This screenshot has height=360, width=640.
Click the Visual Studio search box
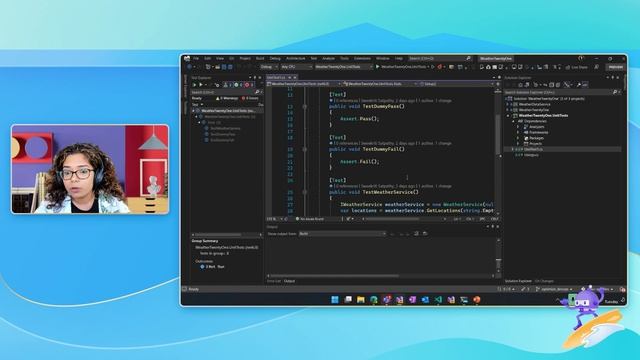tap(440, 58)
